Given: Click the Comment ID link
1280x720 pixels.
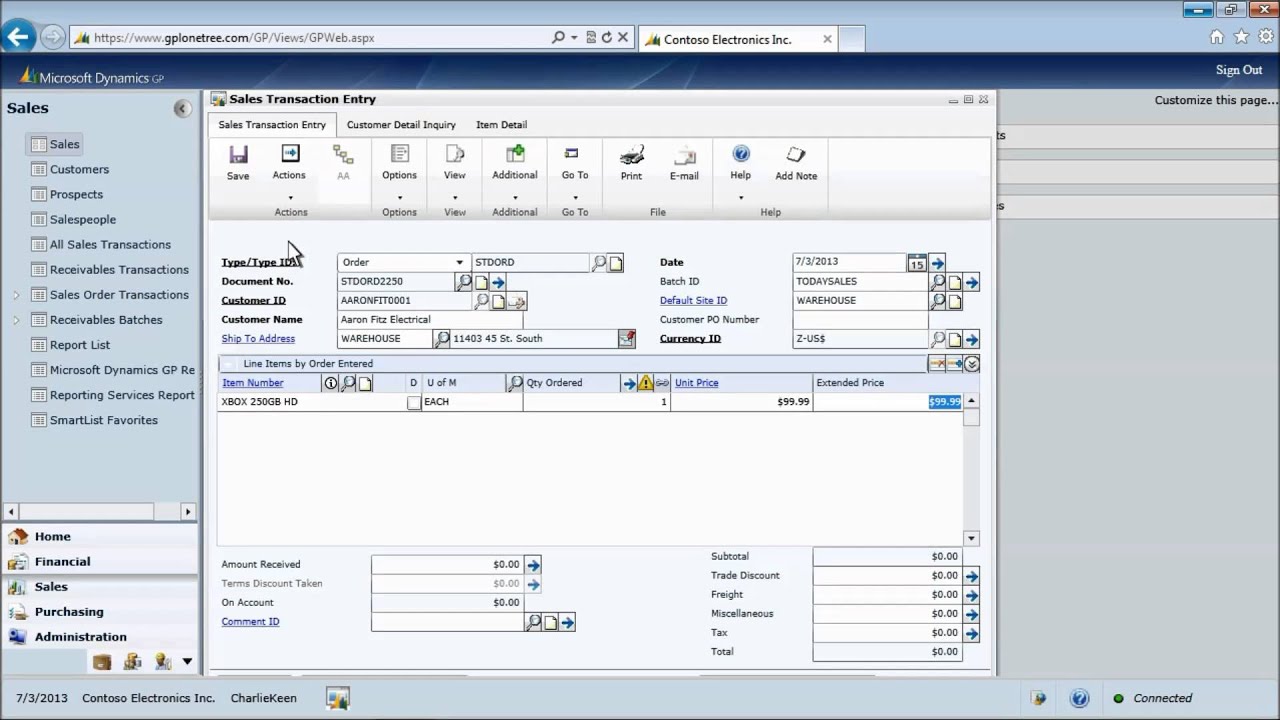Looking at the screenshot, I should [x=250, y=622].
